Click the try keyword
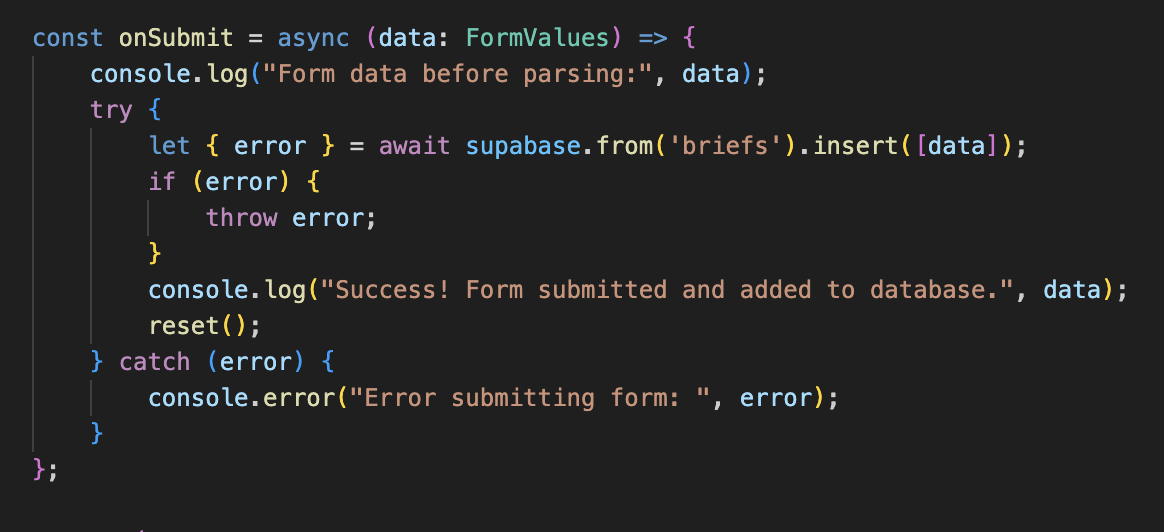Screen dimensions: 1164x532 point(111,111)
